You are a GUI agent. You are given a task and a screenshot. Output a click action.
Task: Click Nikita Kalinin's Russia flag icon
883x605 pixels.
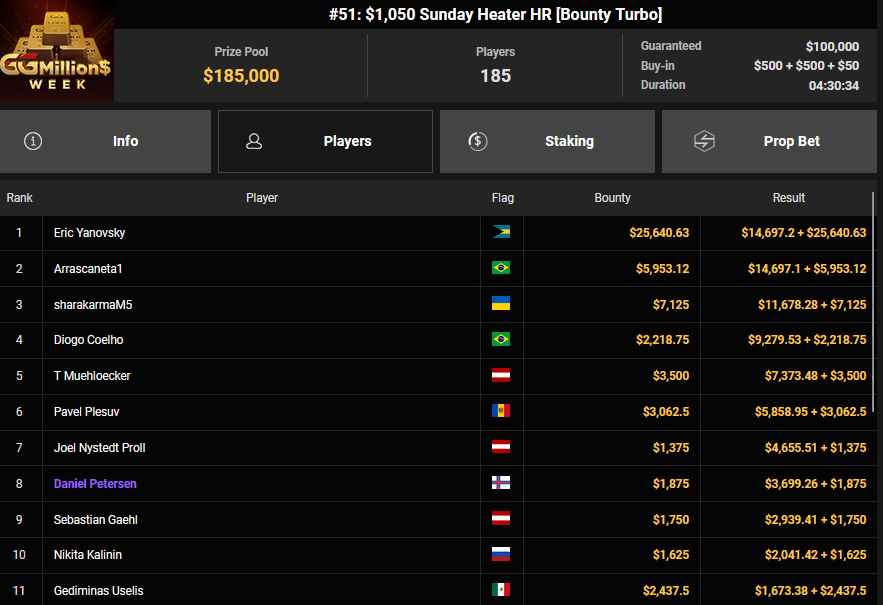[501, 555]
